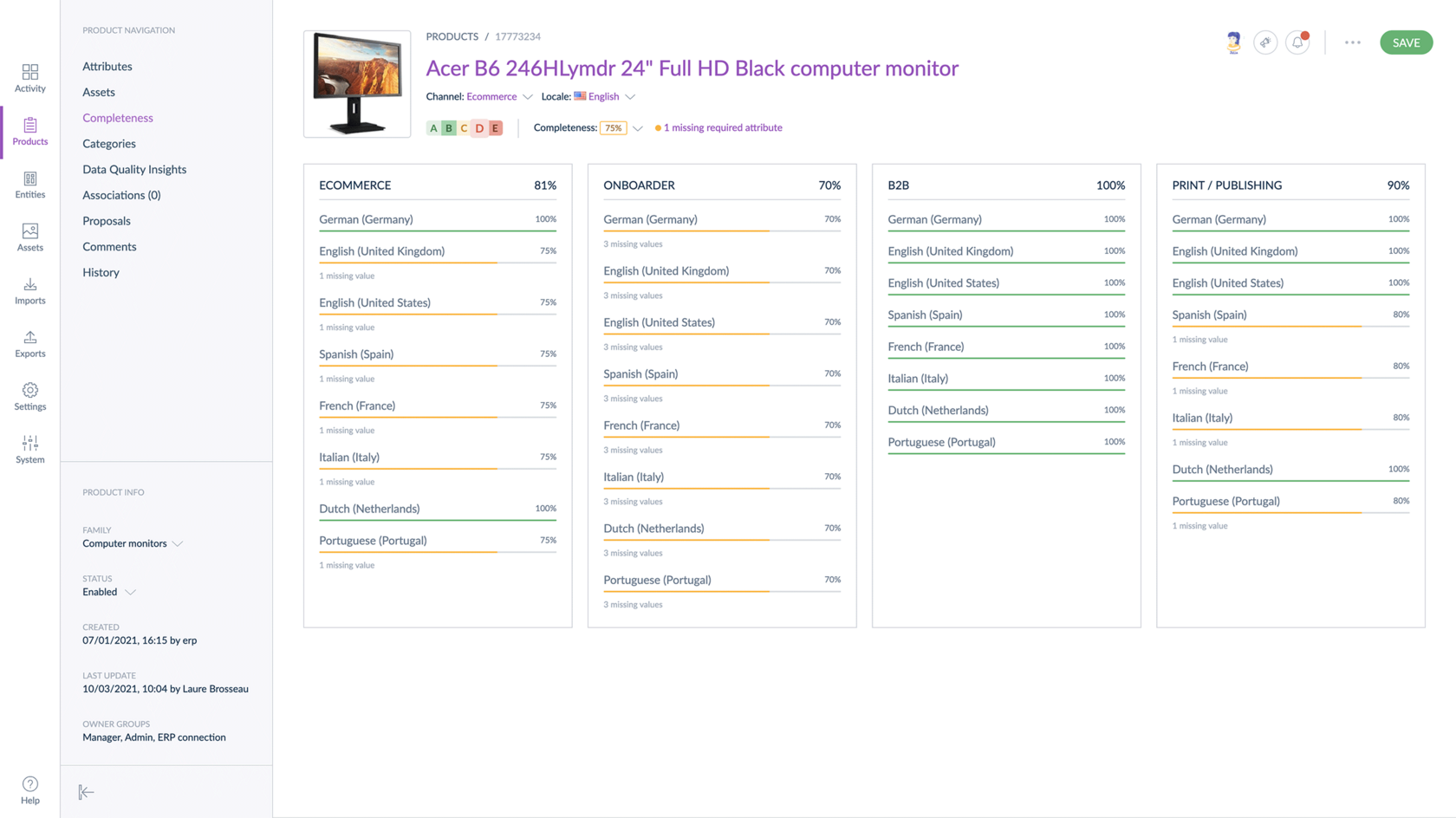This screenshot has height=818, width=1456.
Task: Open Data Quality Insights
Action: click(x=134, y=169)
